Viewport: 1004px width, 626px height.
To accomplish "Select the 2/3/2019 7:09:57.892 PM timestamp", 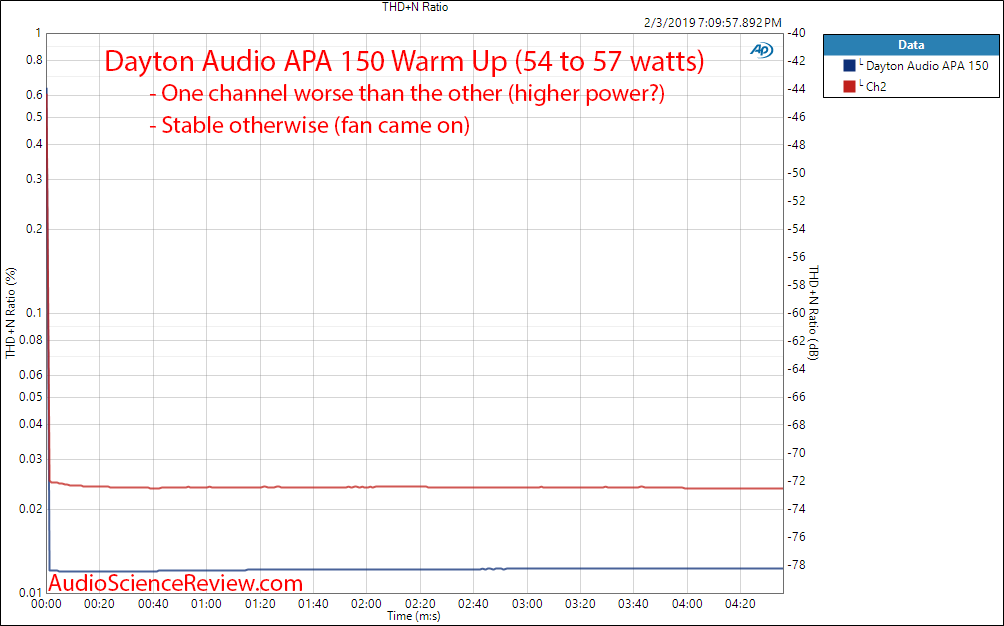I will click(713, 22).
